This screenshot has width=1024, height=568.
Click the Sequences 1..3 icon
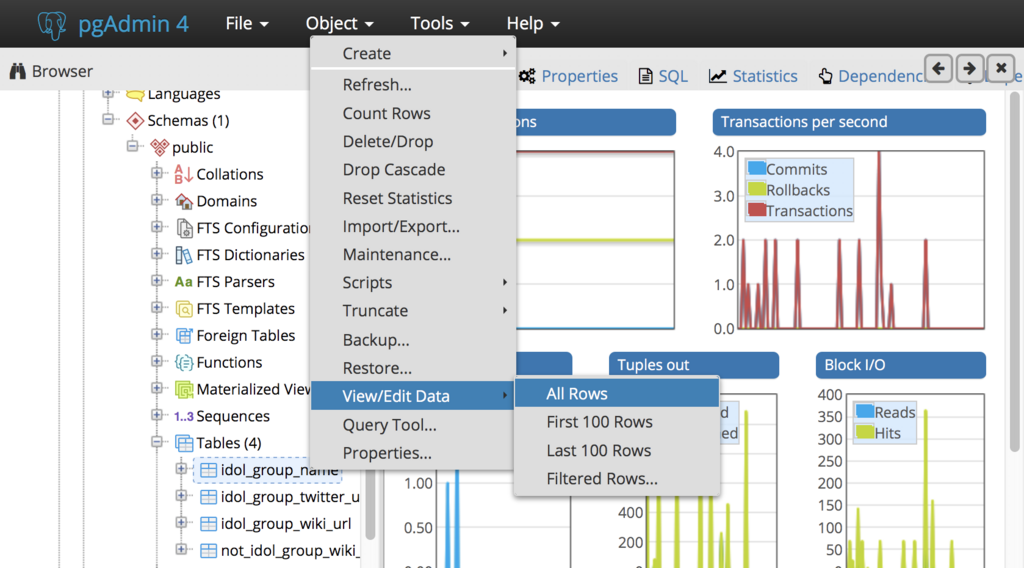point(184,417)
